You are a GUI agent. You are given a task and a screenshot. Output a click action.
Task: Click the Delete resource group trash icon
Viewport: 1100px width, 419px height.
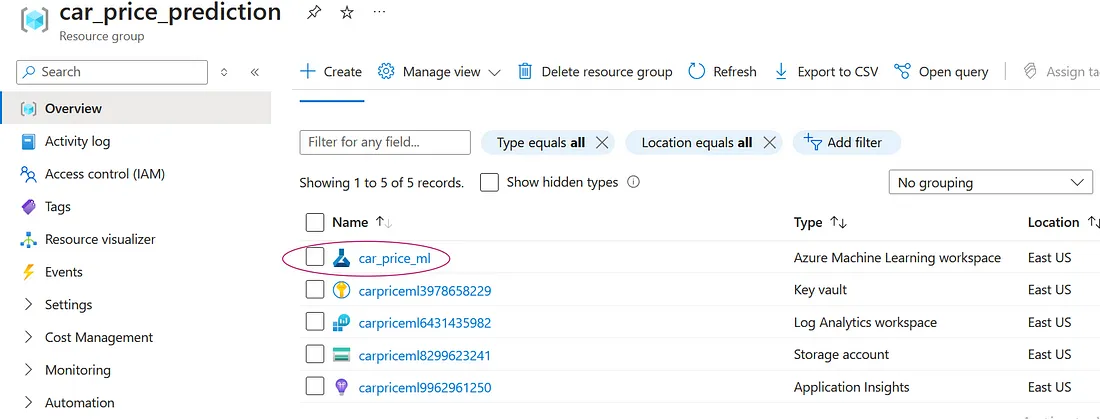pyautogui.click(x=525, y=71)
